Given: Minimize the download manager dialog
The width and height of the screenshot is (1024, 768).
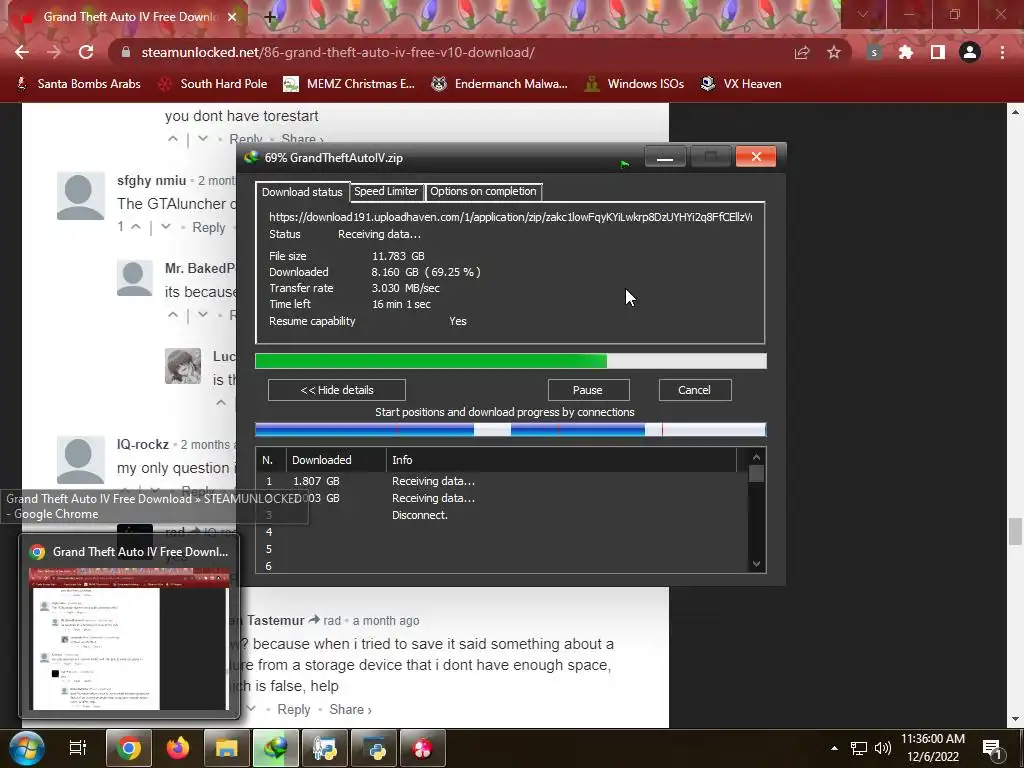Looking at the screenshot, I should 665,157.
